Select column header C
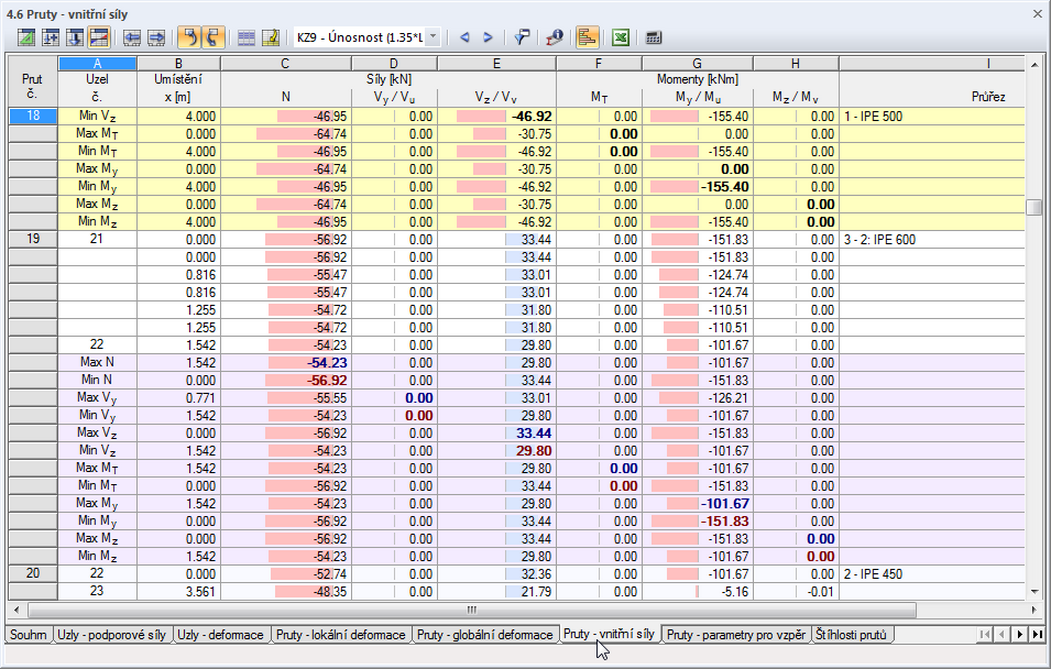 tap(286, 64)
